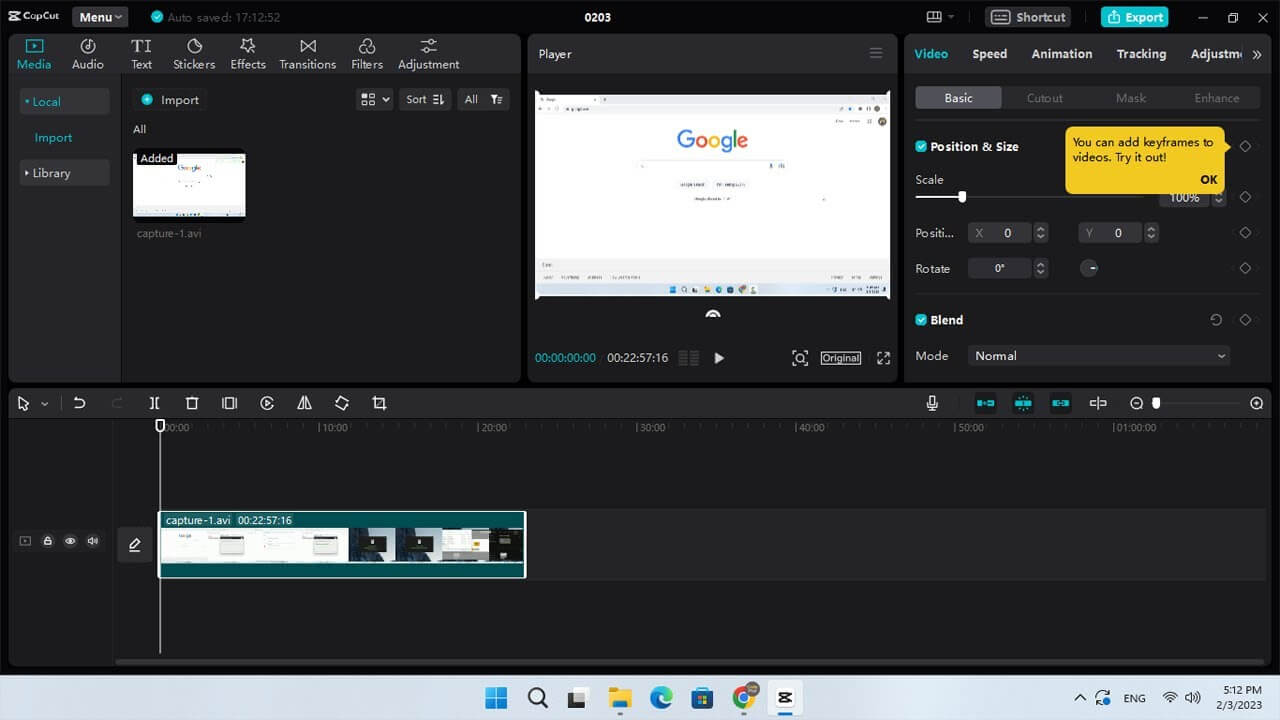
Task: Click the Position X value field
Action: (x=1009, y=233)
